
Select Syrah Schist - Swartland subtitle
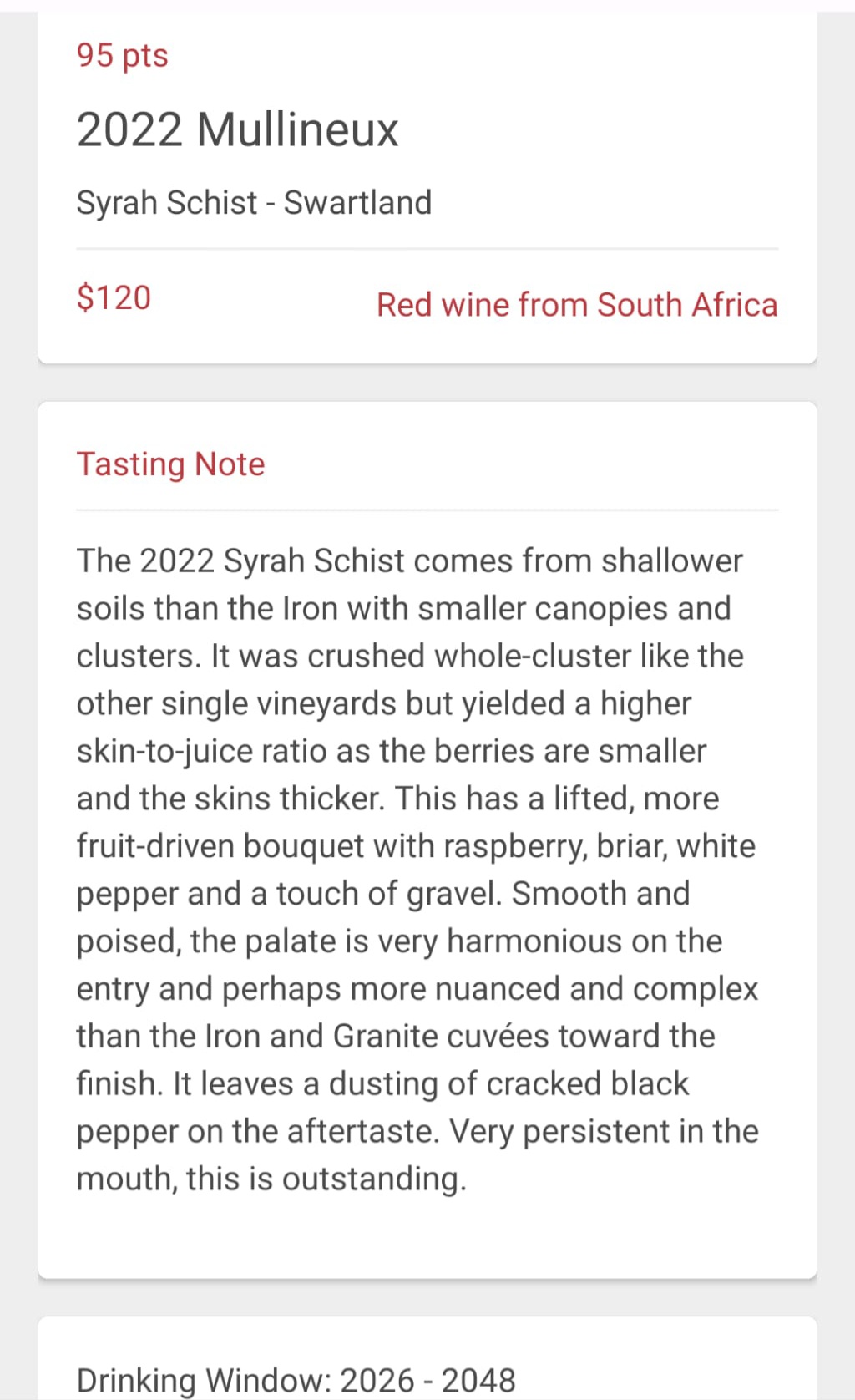pos(254,203)
